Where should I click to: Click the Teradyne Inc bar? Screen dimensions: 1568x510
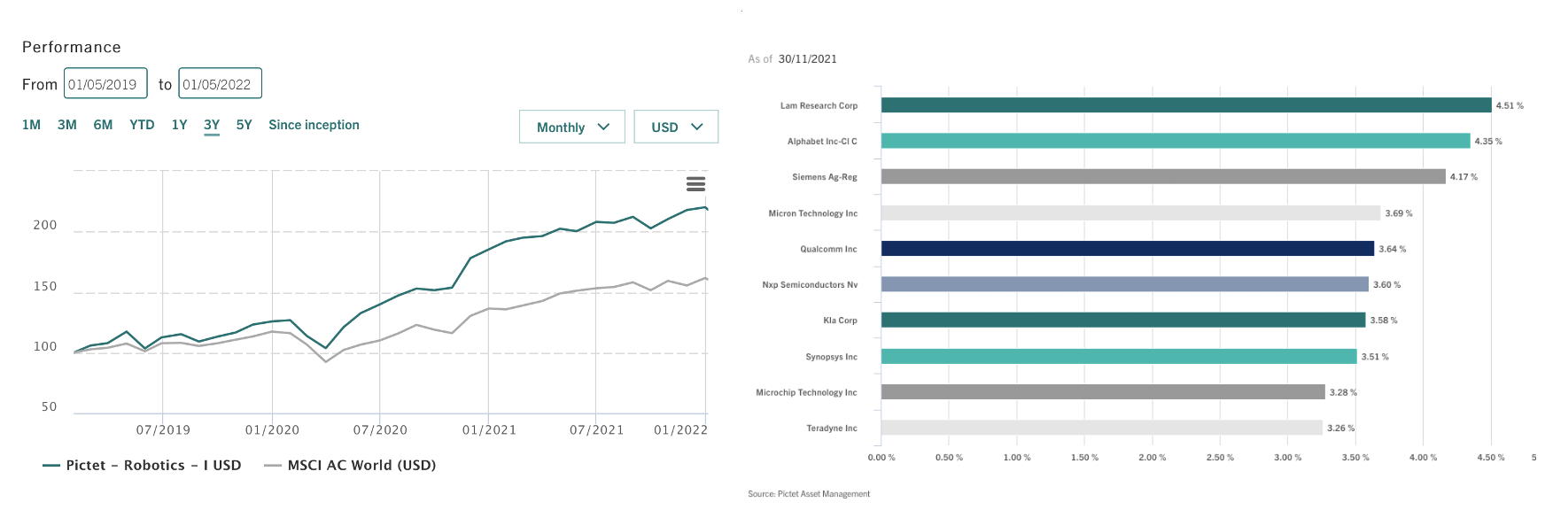(x=1101, y=428)
